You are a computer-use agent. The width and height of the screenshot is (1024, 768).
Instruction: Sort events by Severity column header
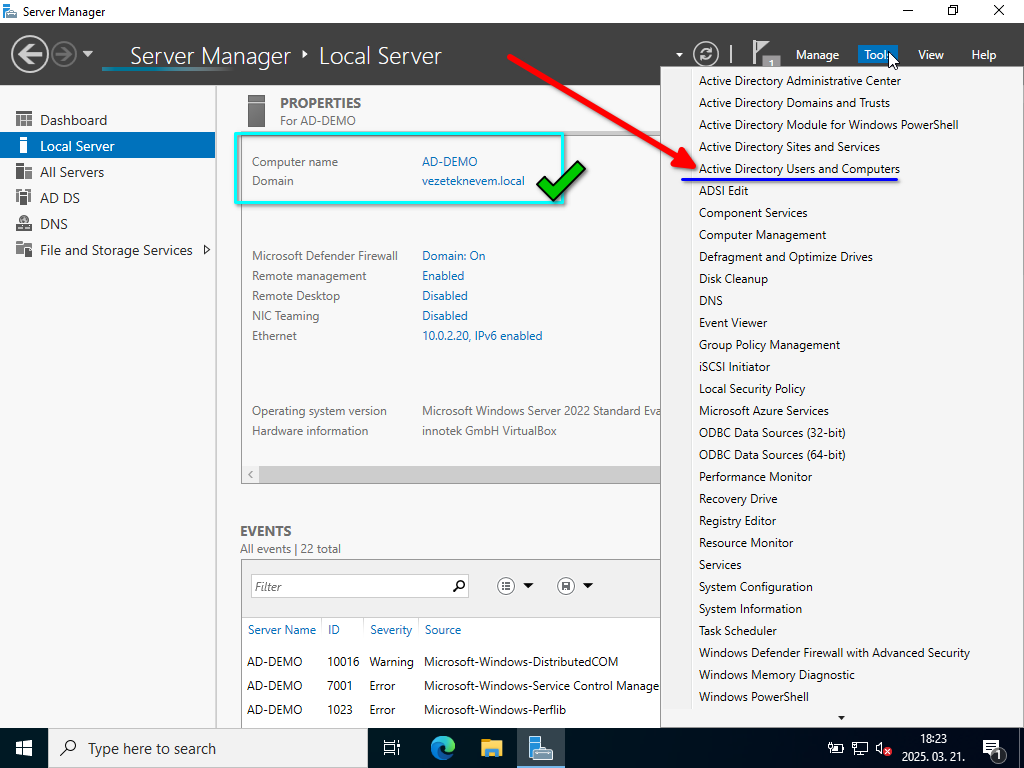(x=391, y=630)
